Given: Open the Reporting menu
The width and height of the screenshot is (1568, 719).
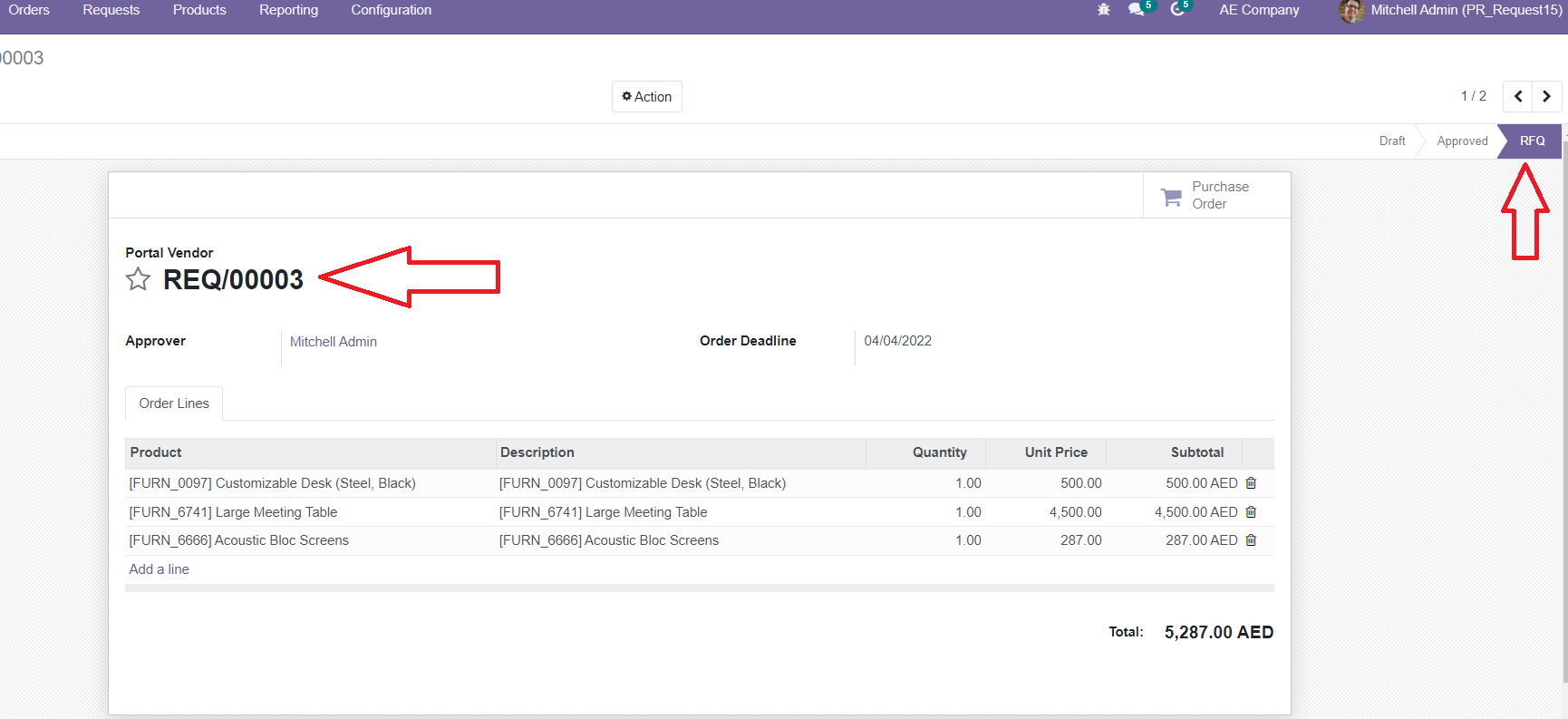Looking at the screenshot, I should click(288, 10).
